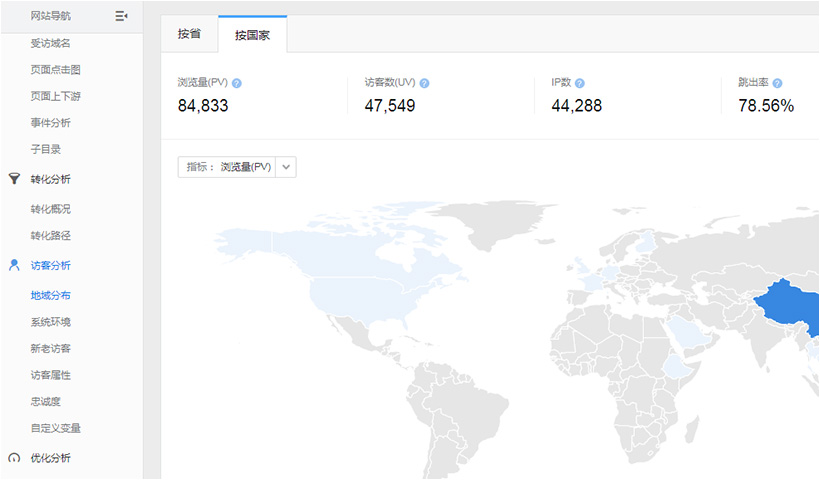Open 子目录 in the sidebar

point(45,150)
